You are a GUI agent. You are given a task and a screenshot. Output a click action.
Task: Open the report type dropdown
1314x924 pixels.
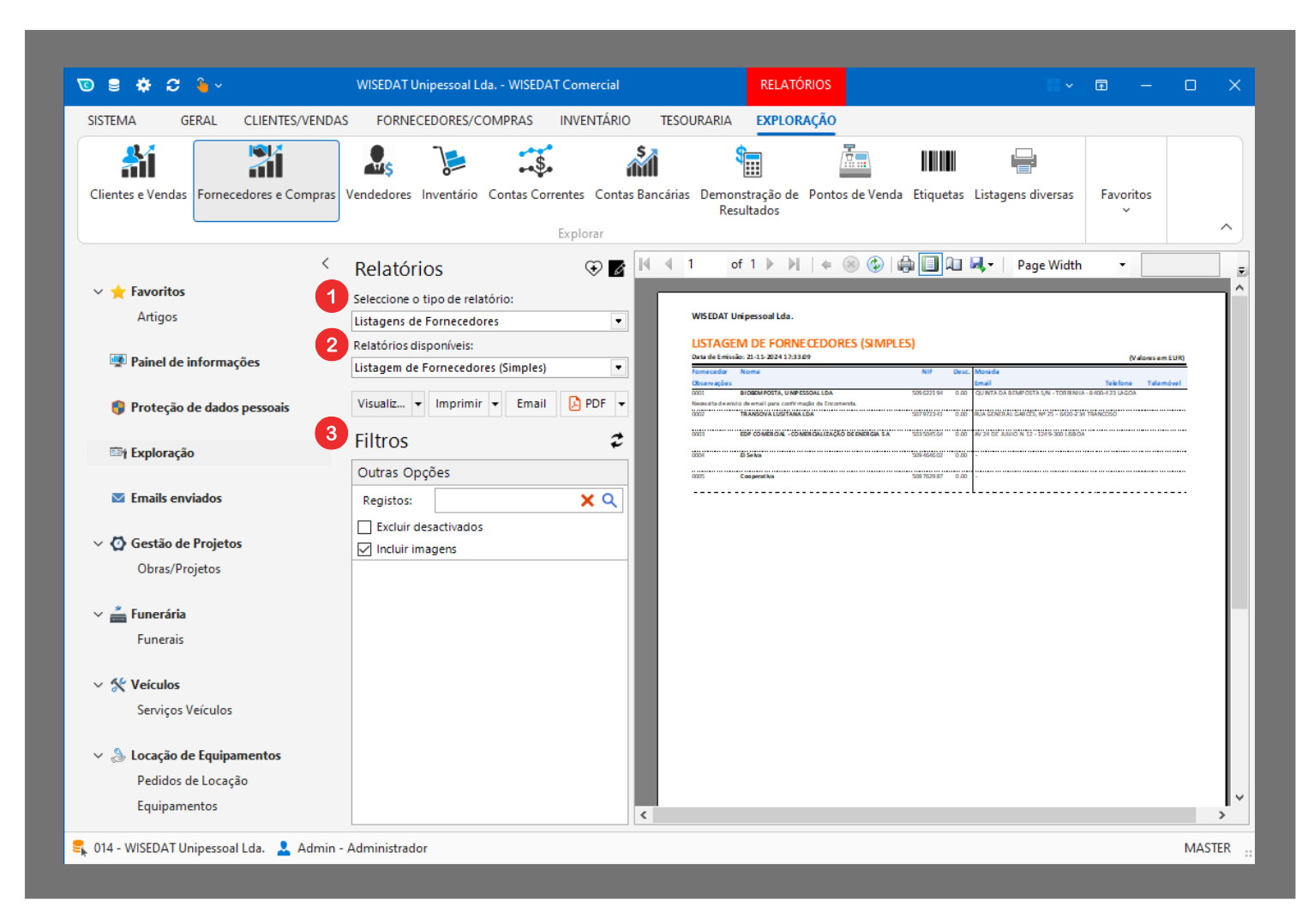[x=618, y=321]
